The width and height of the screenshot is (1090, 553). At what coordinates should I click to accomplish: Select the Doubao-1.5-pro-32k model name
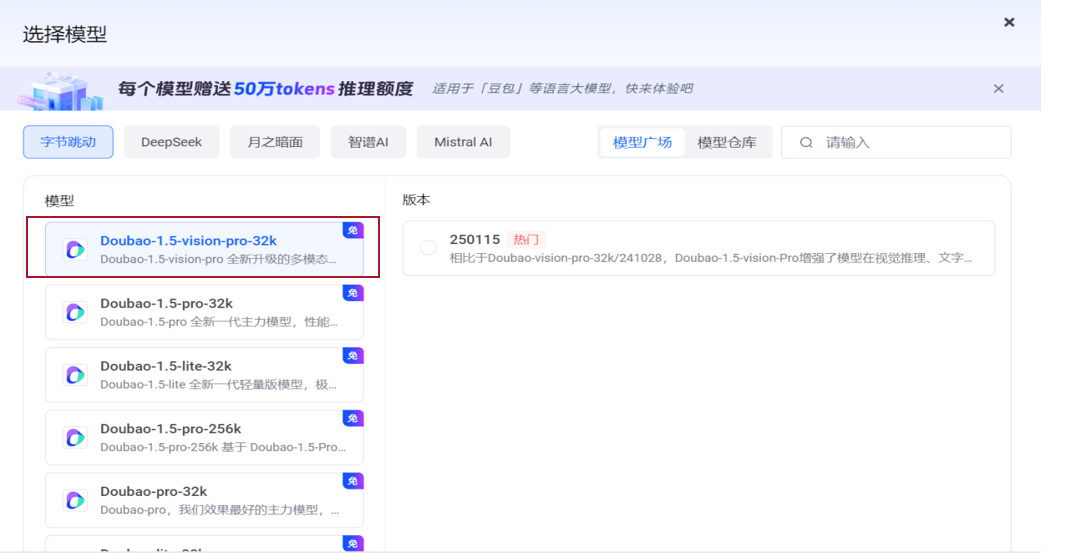pos(166,303)
